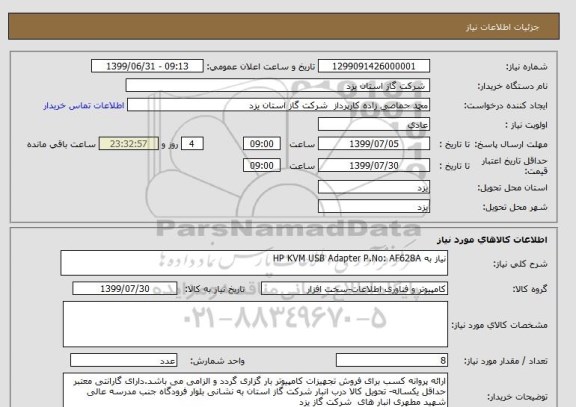This screenshot has width=576, height=407.
Task: Click response deadline time 09:00 field
Action: (x=262, y=144)
